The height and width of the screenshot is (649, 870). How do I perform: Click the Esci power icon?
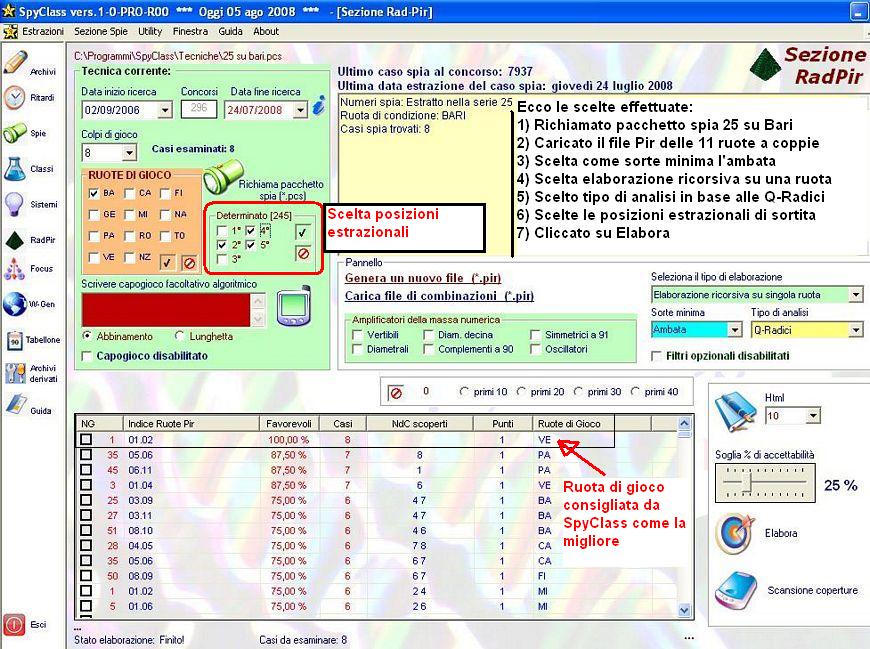tap(14, 625)
